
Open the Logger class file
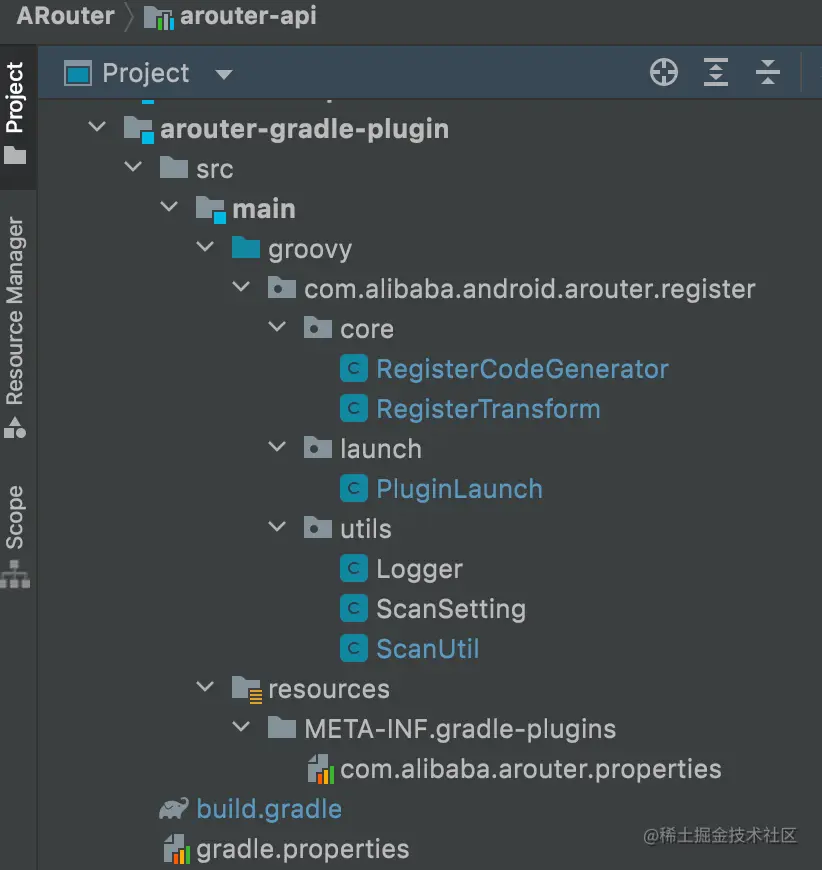point(419,569)
